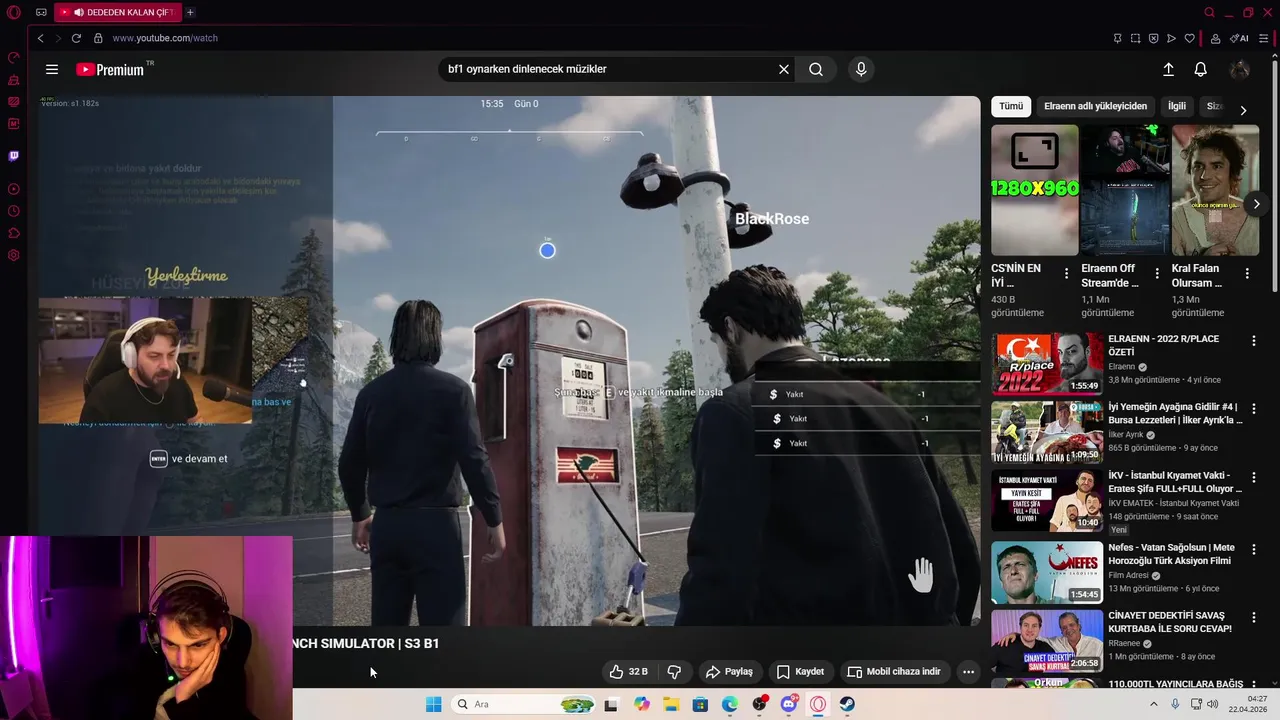Image resolution: width=1280 pixels, height=720 pixels.
Task: Open GX Control speedometer sidebar icon
Action: click(x=13, y=57)
